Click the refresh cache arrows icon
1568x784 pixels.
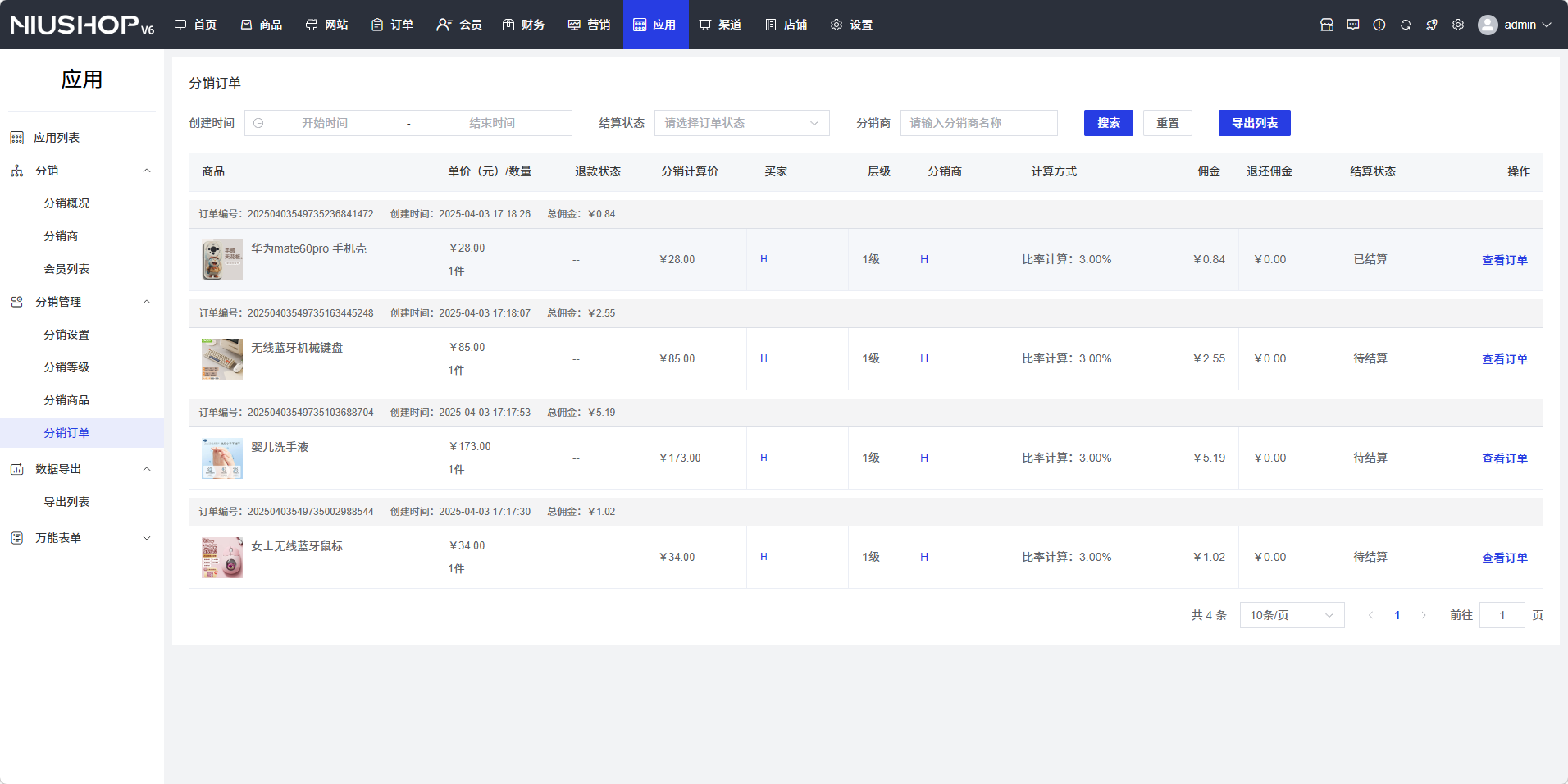coord(1405,25)
